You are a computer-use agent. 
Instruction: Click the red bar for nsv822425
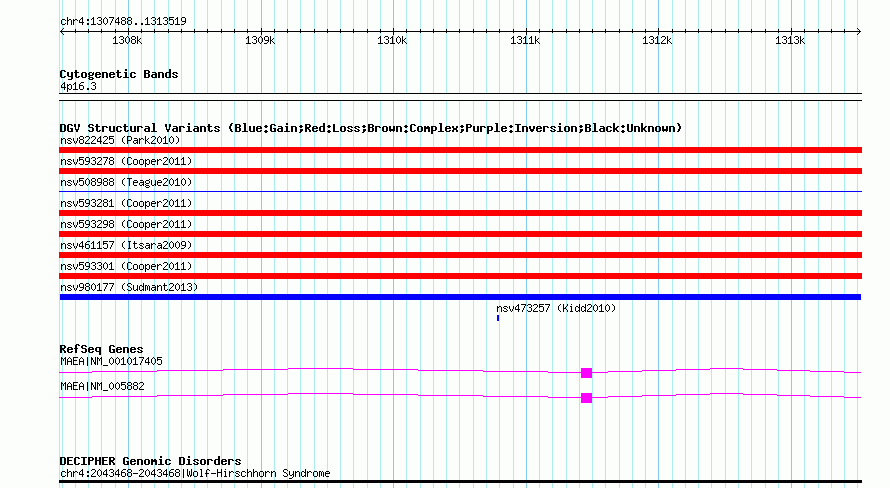[x=460, y=150]
